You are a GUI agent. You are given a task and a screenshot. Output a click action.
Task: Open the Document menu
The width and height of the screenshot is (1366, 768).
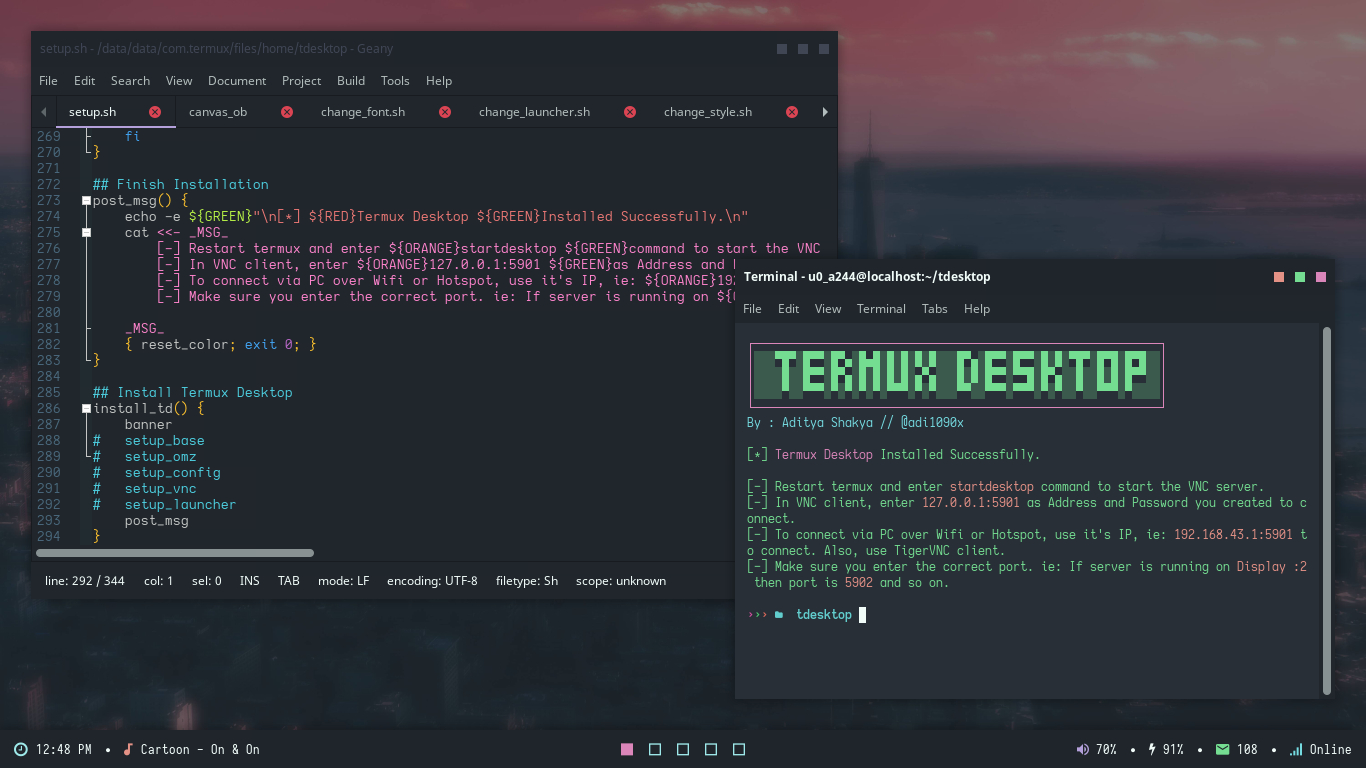click(237, 81)
